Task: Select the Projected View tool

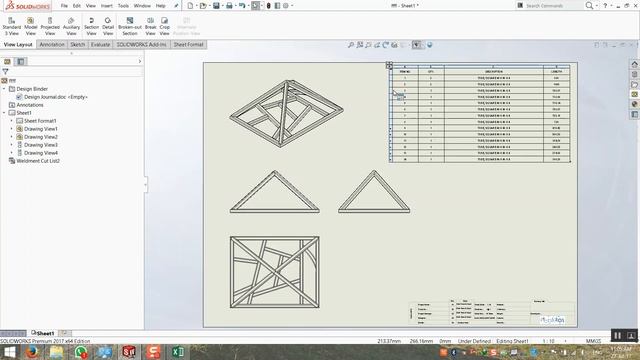Action: click(50, 26)
